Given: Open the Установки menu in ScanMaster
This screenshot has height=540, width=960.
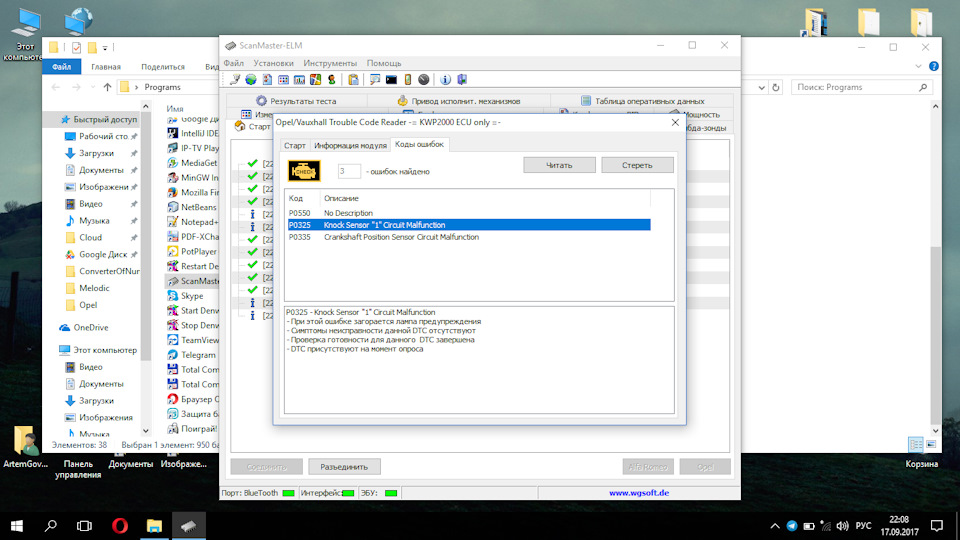Looking at the screenshot, I should (274, 63).
